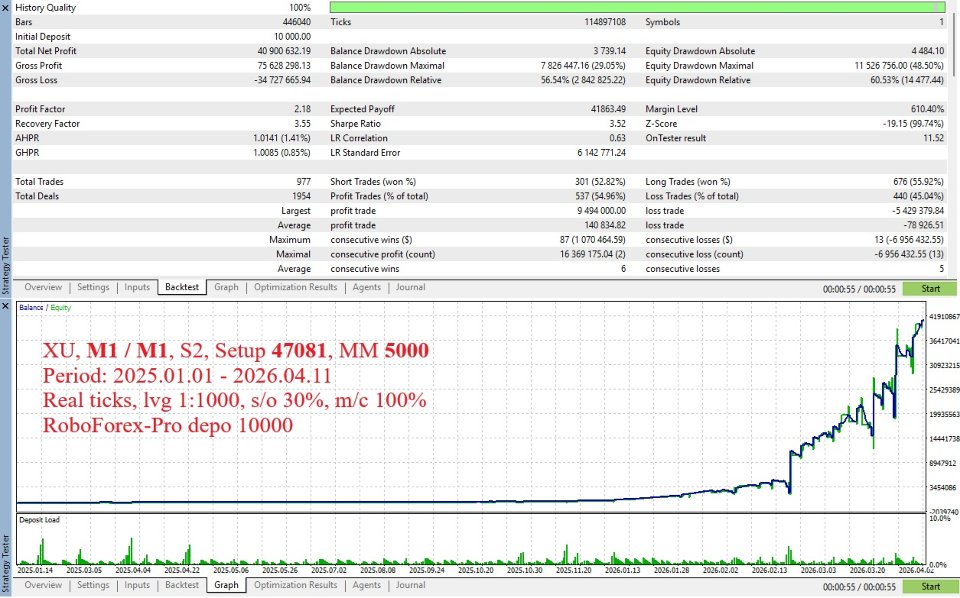
Task: Select the Backtest tab in the upper panel
Action: click(x=182, y=287)
